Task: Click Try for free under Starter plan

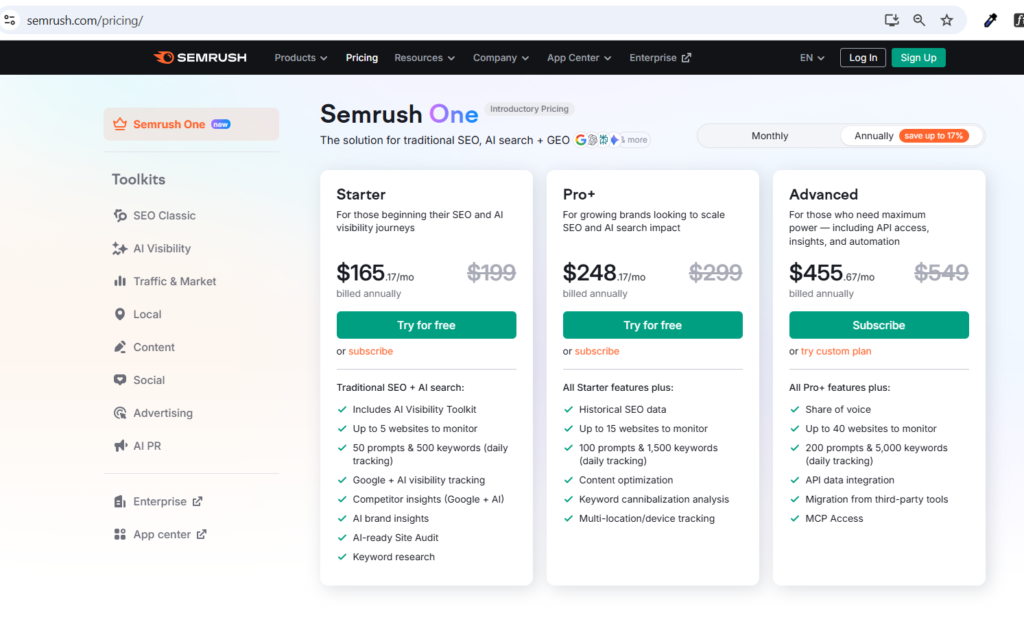Action: [426, 325]
